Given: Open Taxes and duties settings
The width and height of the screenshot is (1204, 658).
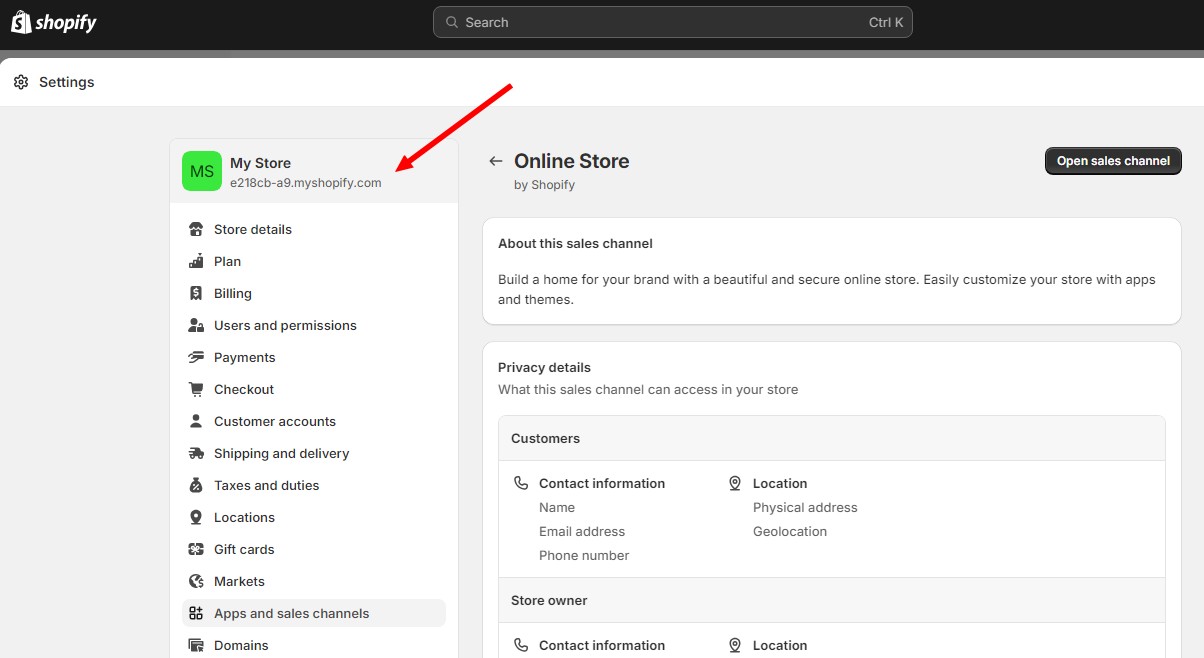Looking at the screenshot, I should pyautogui.click(x=314, y=485).
